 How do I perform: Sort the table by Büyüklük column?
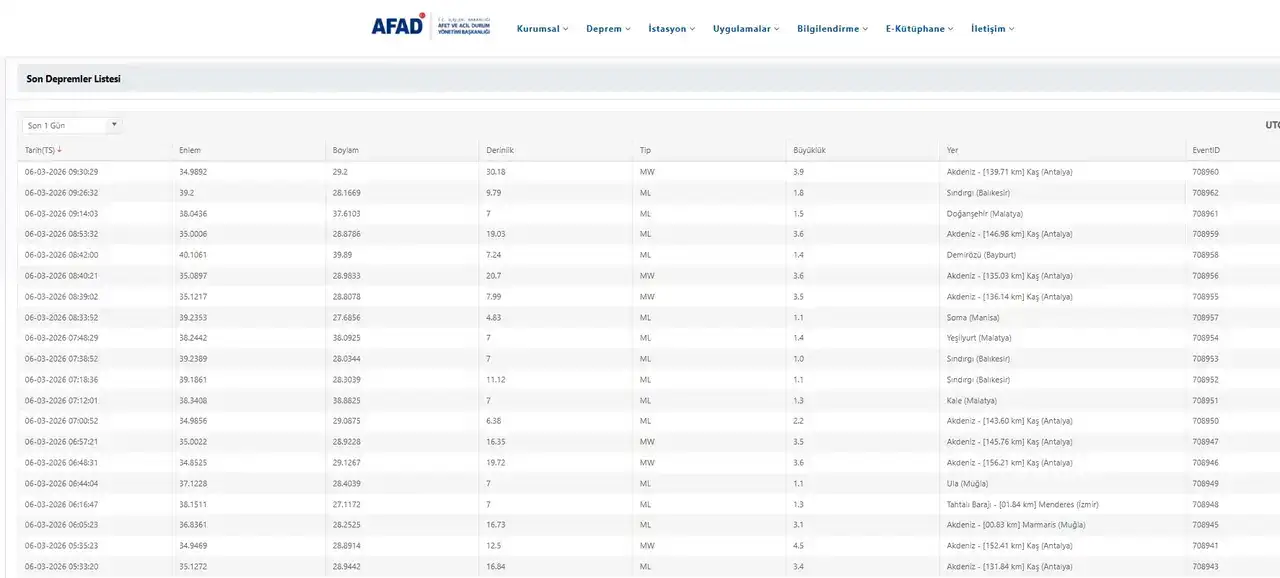coord(810,149)
